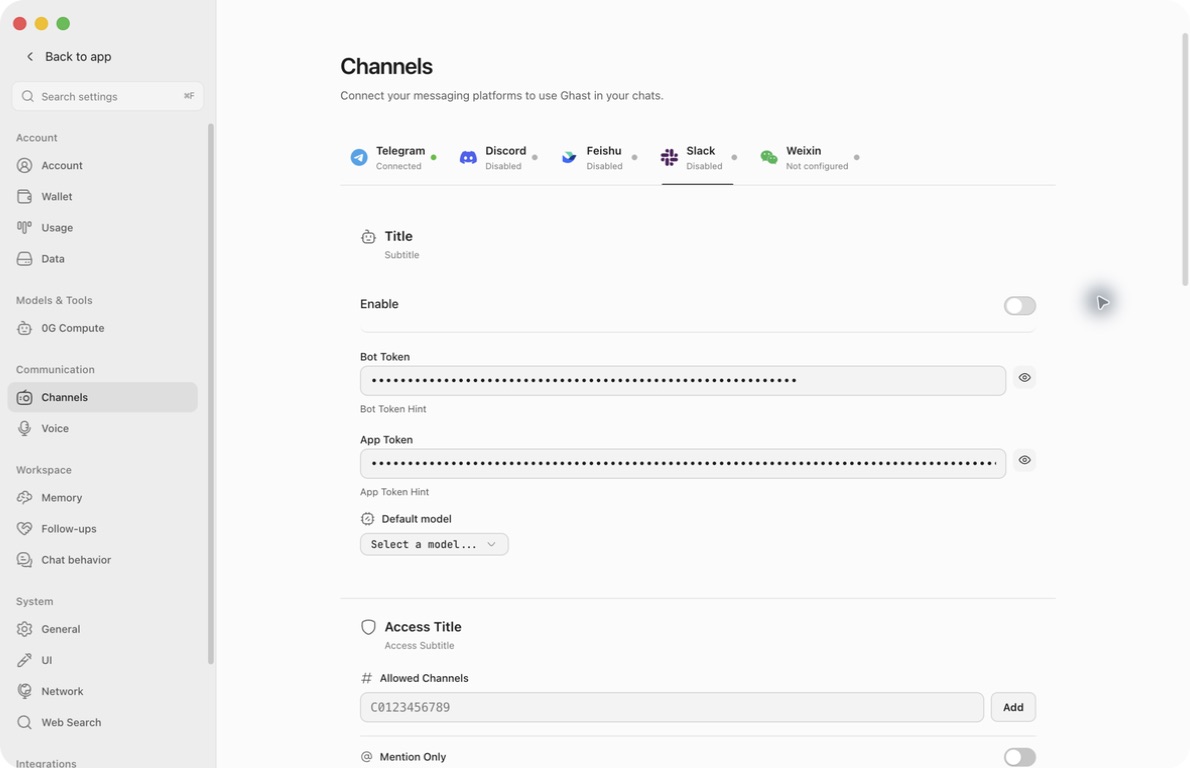Toggle the Enable switch for Slack
1190x768 pixels.
coord(1019,306)
